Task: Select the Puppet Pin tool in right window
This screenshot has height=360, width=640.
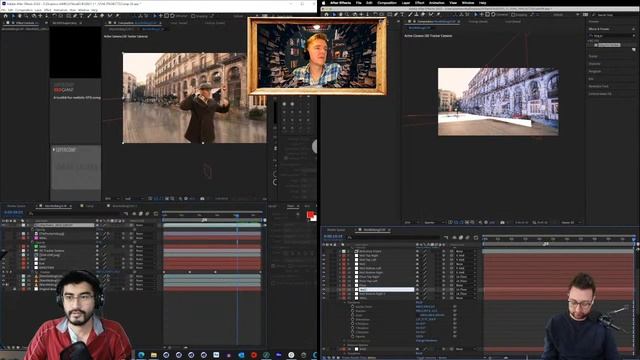Action: coord(438,14)
